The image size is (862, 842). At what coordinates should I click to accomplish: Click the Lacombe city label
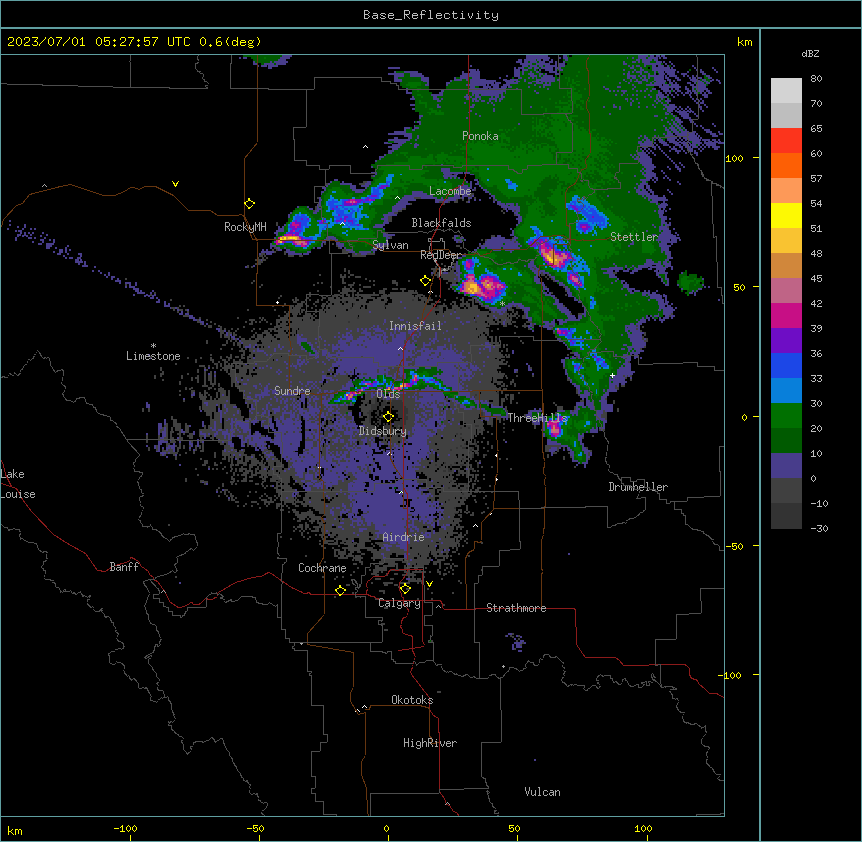[450, 191]
